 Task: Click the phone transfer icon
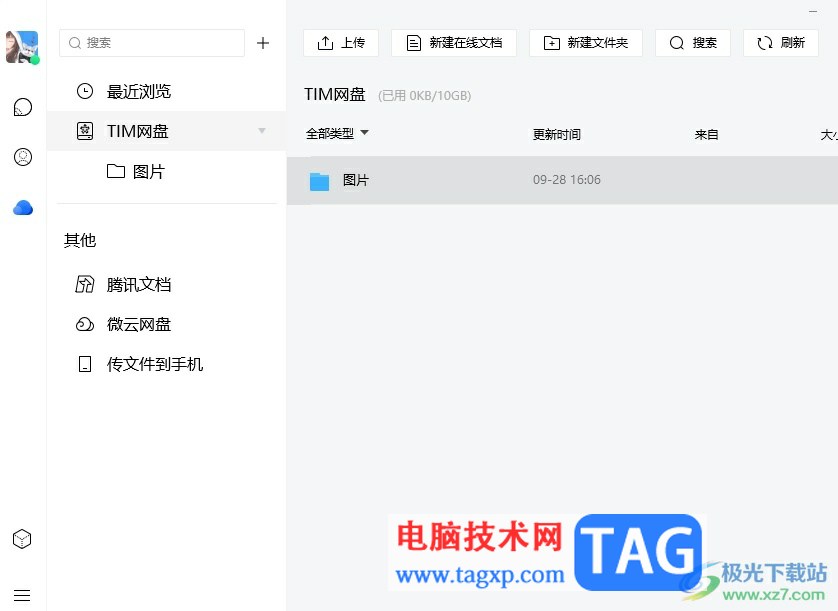(x=84, y=364)
